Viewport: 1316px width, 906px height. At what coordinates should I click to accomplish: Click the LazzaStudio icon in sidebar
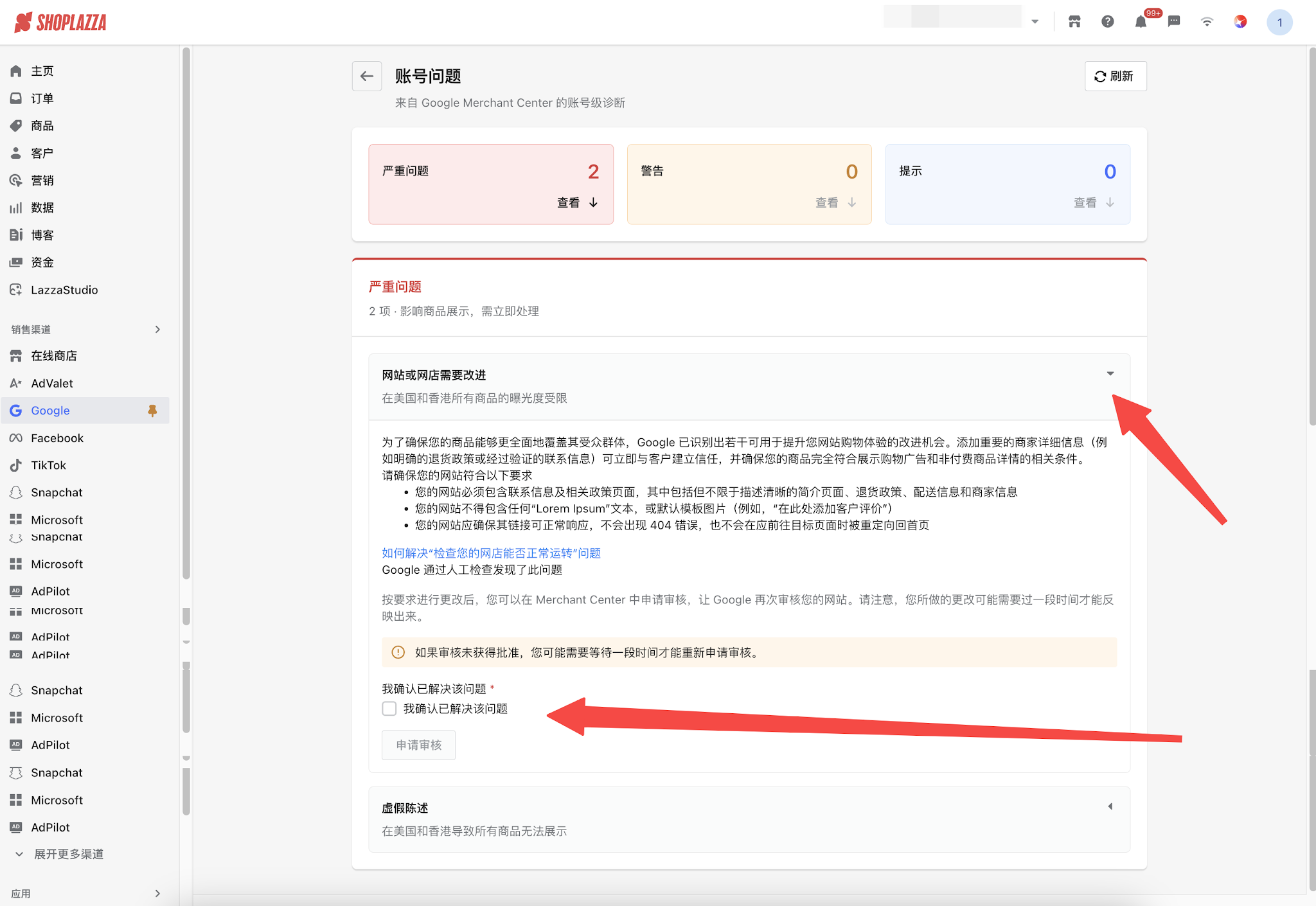(x=16, y=290)
